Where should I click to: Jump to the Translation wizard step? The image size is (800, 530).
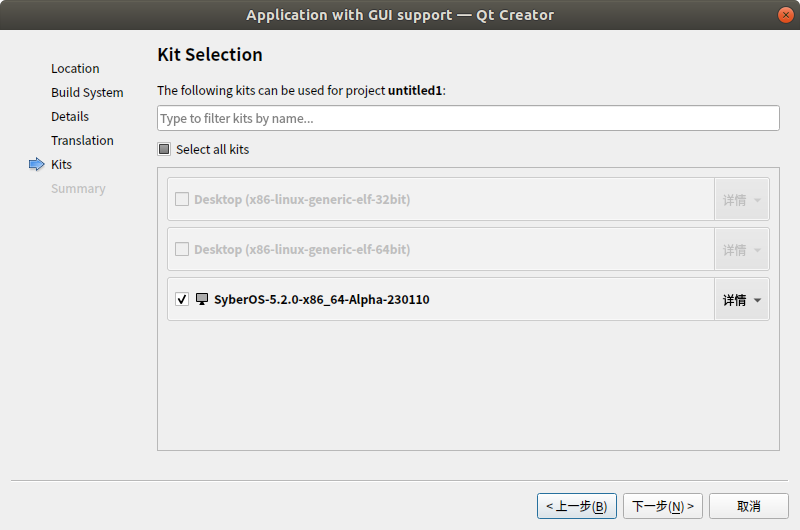pyautogui.click(x=82, y=141)
